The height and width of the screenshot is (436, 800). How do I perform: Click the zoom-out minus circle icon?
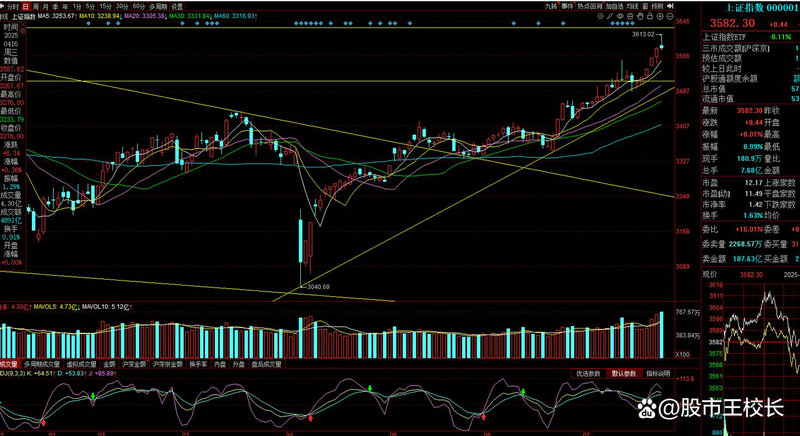pos(670,16)
